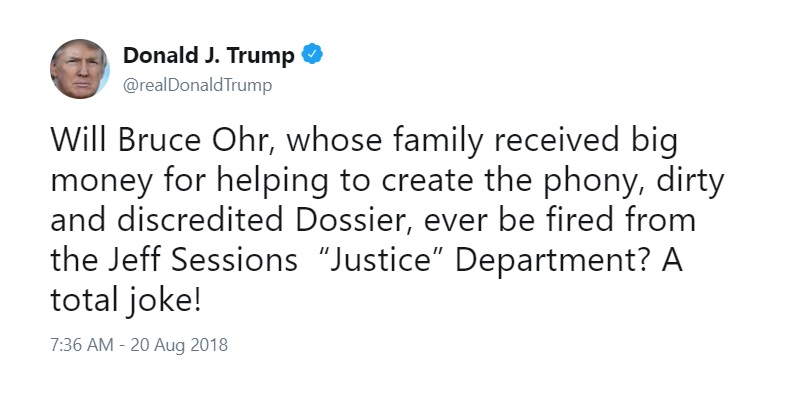Click the Donald J. Trump display name

pyautogui.click(x=209, y=55)
